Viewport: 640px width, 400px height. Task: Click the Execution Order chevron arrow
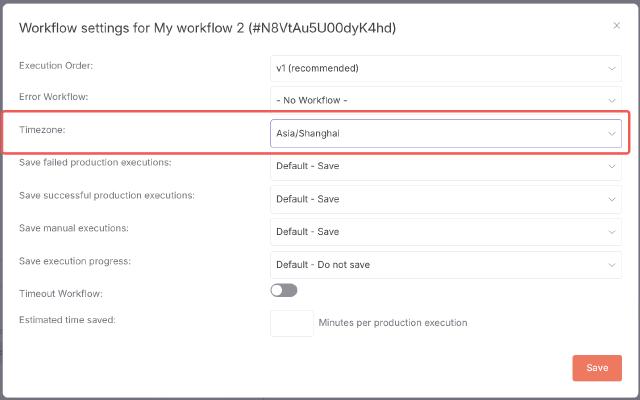(x=611, y=68)
